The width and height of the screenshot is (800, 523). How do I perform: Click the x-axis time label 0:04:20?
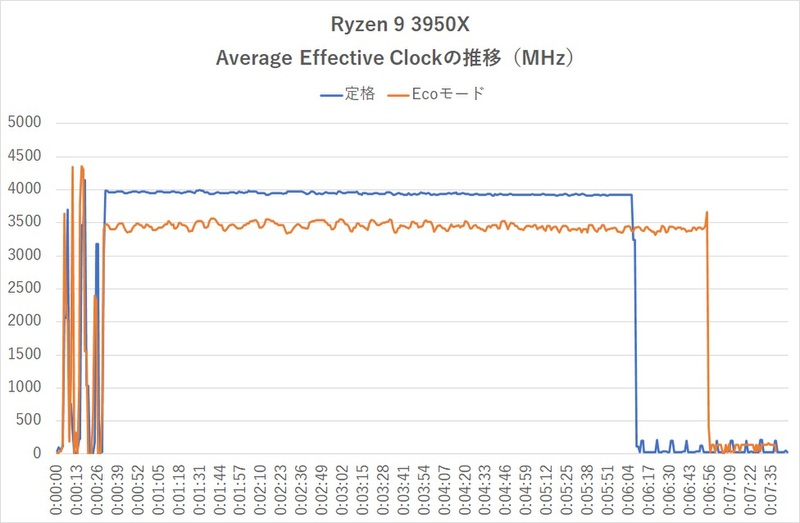464,490
